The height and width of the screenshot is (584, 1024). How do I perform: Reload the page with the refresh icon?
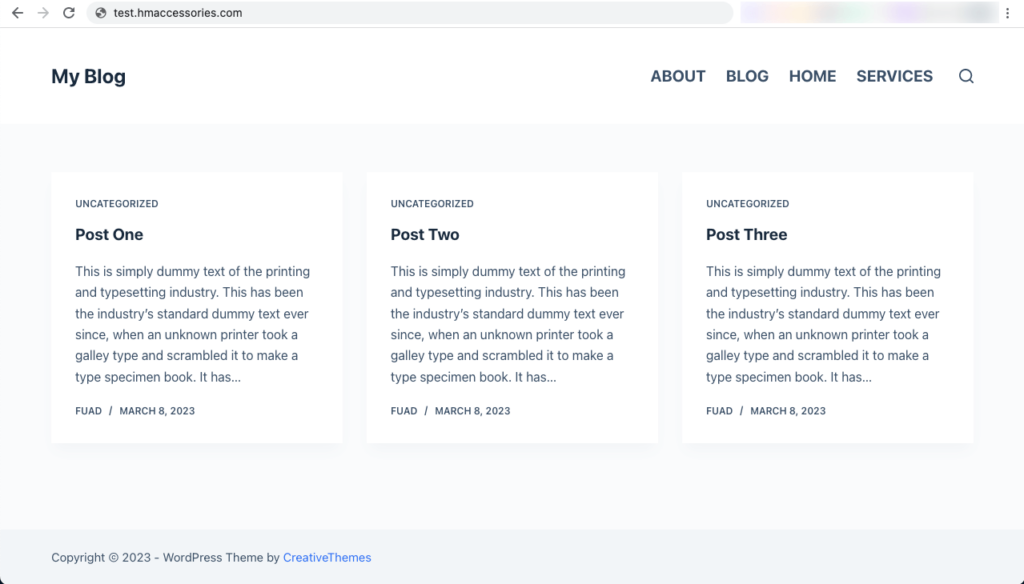tap(69, 13)
